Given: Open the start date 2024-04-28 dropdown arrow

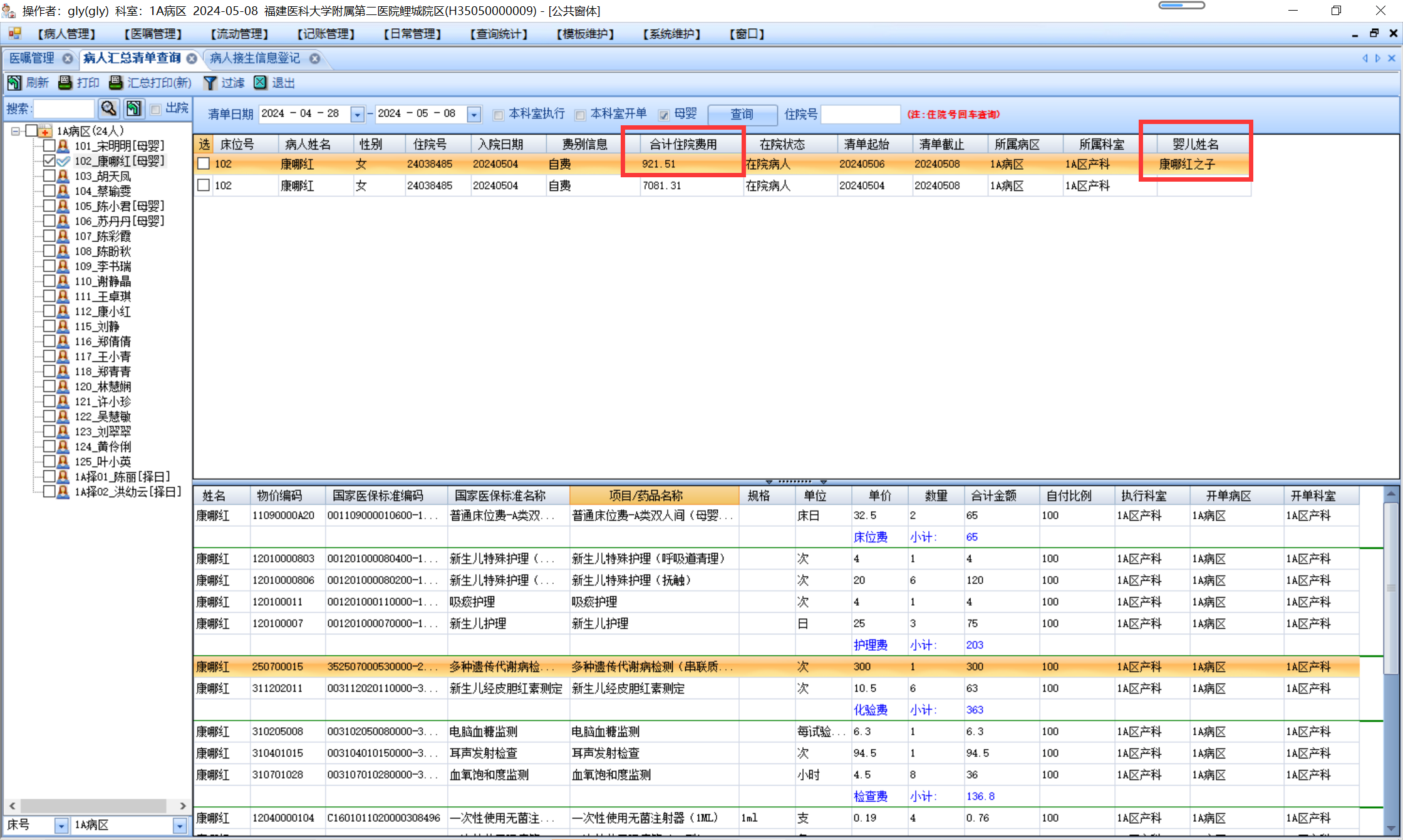Looking at the screenshot, I should tap(357, 115).
